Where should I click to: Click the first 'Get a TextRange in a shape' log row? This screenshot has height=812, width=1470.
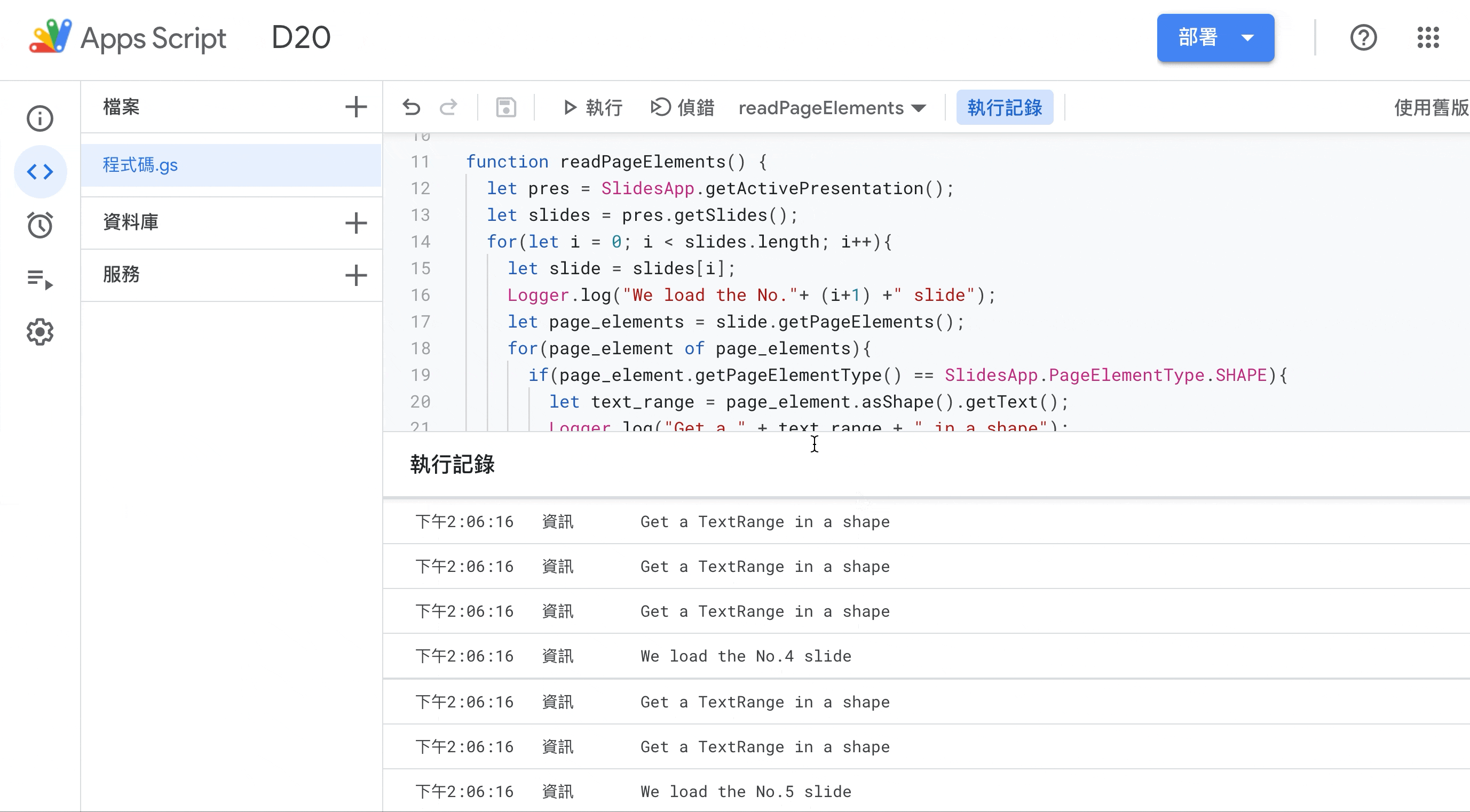pyautogui.click(x=926, y=522)
